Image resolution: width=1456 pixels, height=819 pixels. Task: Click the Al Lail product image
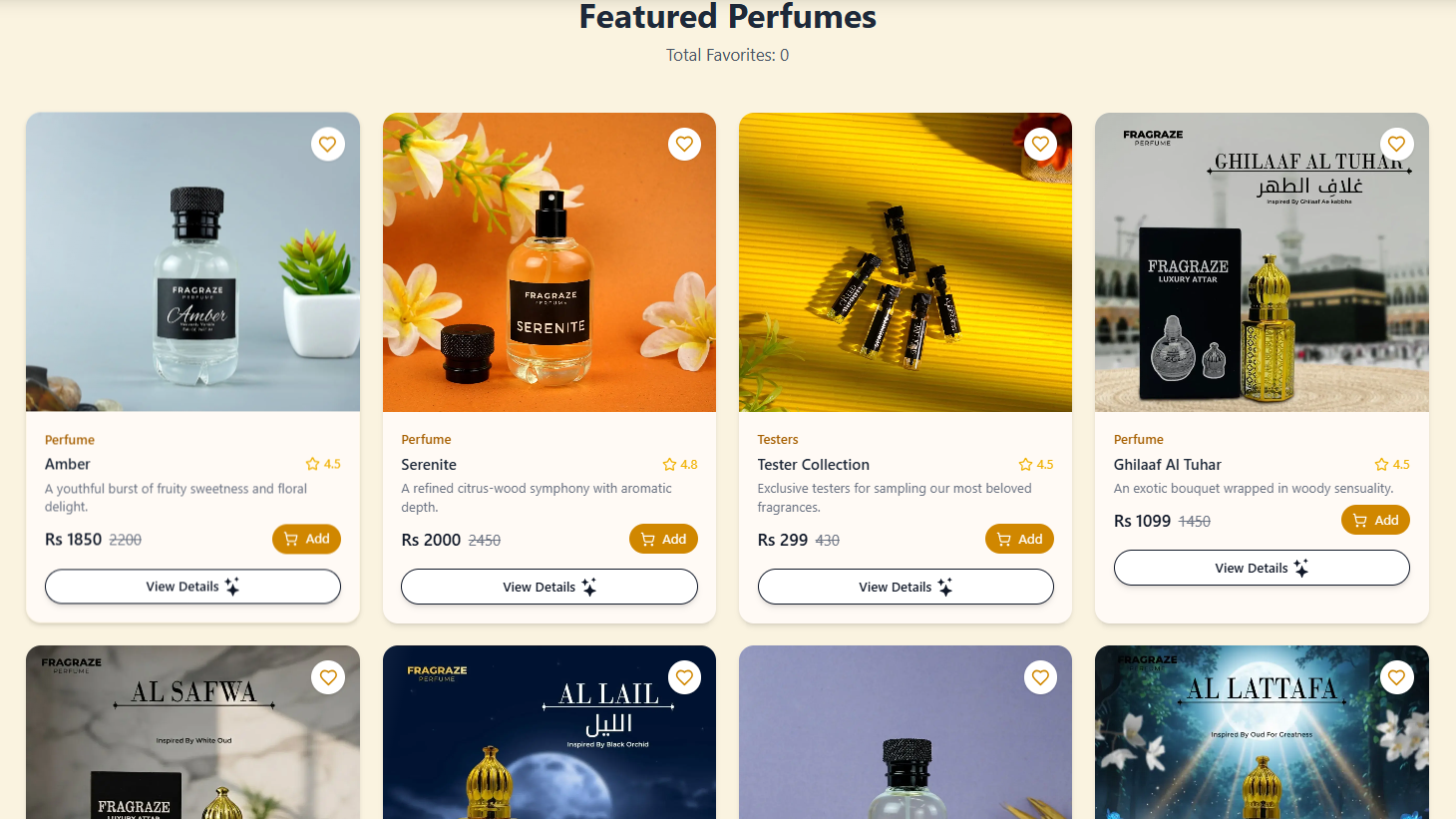point(548,748)
